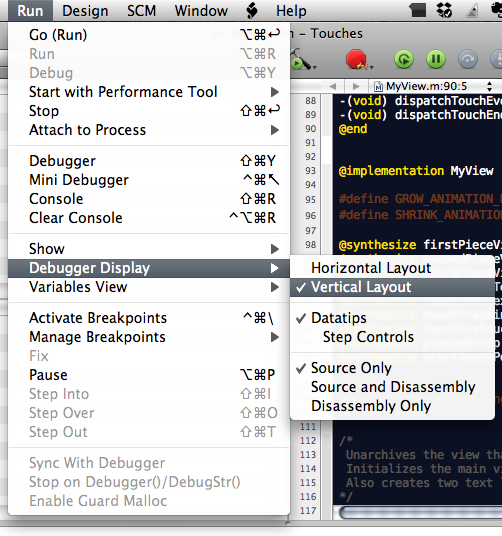Click line number 112 in gutter
The width and height of the screenshot is (502, 536).
click(x=308, y=441)
